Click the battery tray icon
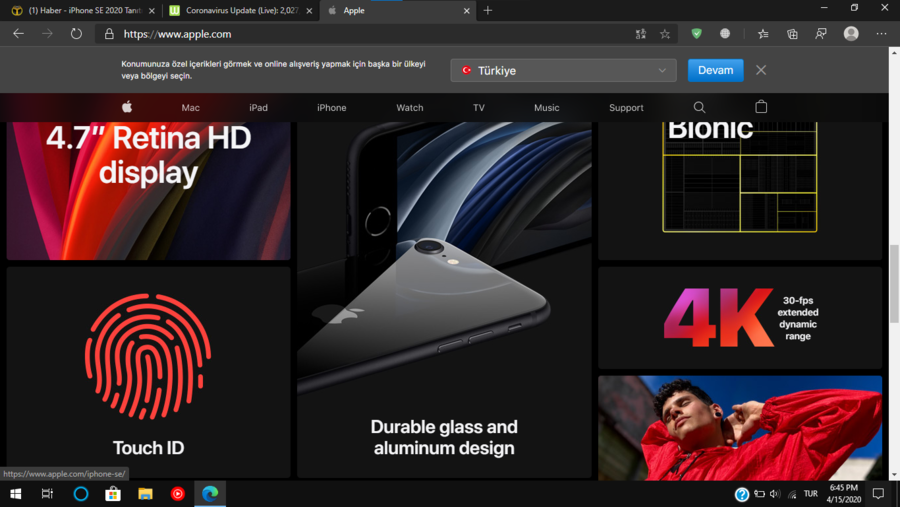Viewport: 900px width, 507px height. click(759, 494)
